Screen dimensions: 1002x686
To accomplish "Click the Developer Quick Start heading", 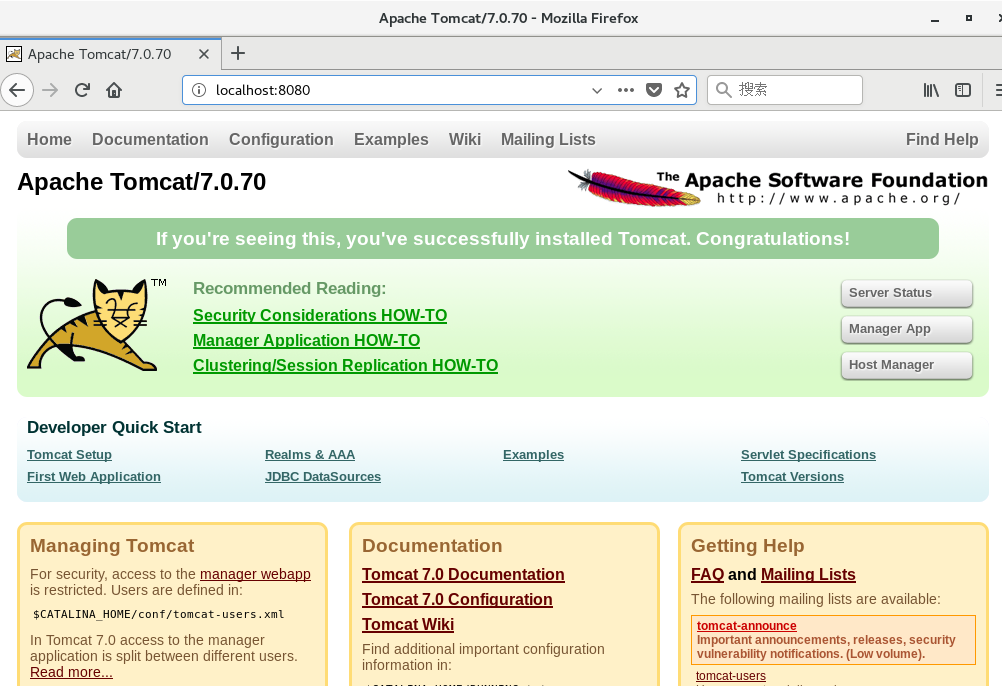I will click(114, 427).
